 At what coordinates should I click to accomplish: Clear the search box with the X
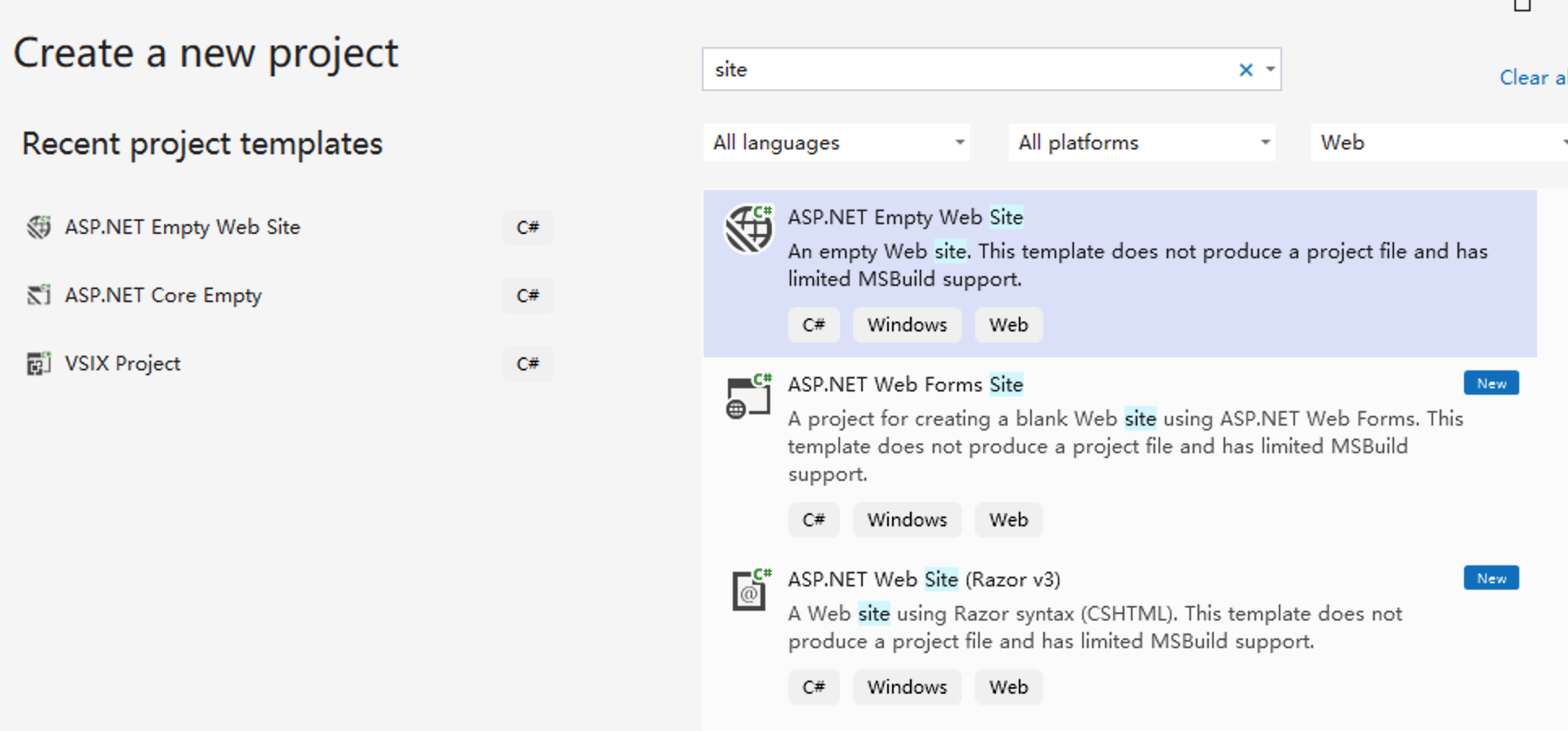1245,70
